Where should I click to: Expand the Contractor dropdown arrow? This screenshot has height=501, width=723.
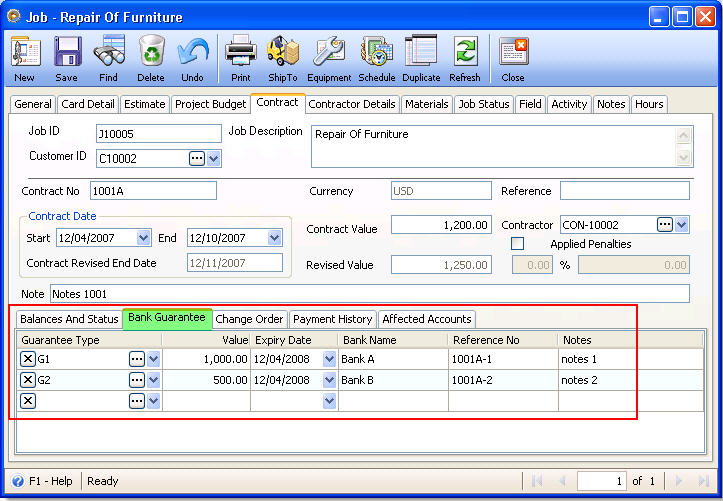point(682,225)
